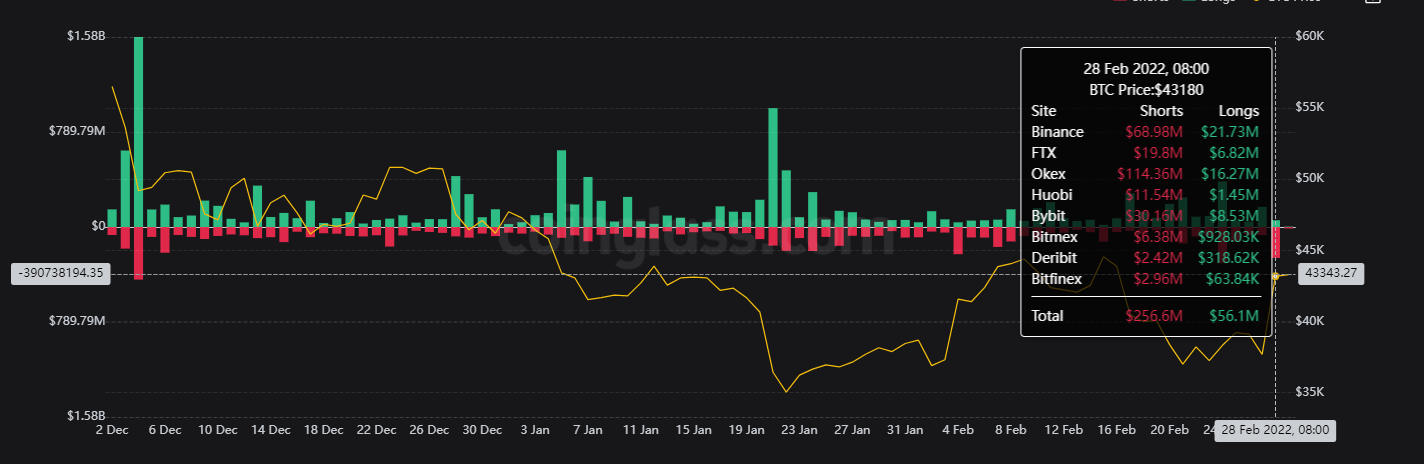The width and height of the screenshot is (1424, 464).
Task: Click the Total row label in tooltip
Action: point(1048,316)
